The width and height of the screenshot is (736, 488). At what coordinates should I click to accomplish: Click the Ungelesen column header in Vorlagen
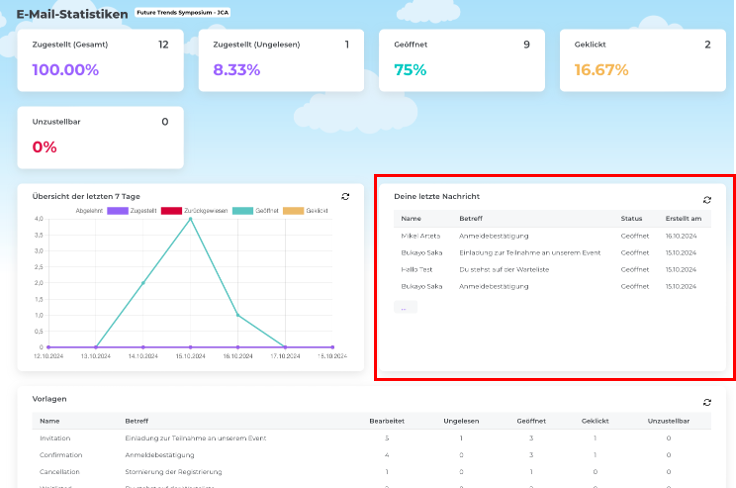click(x=461, y=421)
